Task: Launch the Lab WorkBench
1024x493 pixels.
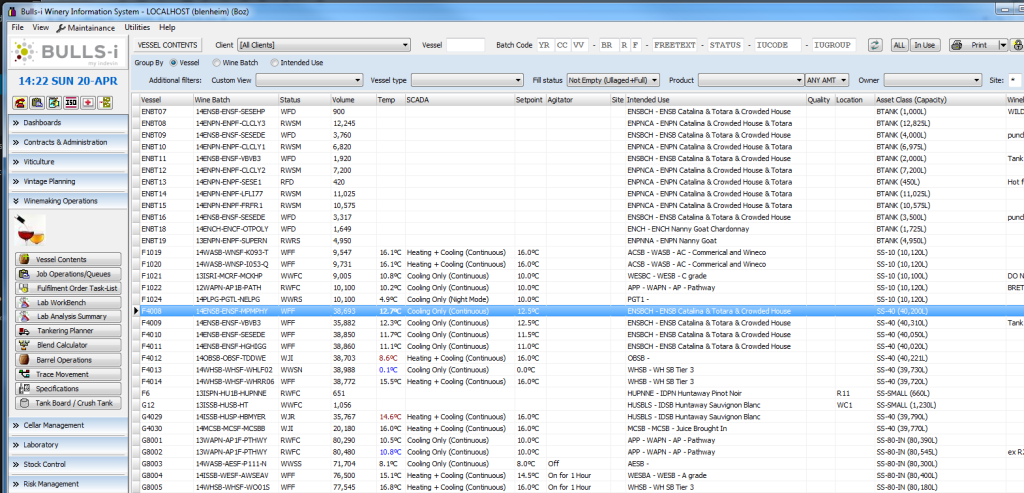Action: click(68, 302)
